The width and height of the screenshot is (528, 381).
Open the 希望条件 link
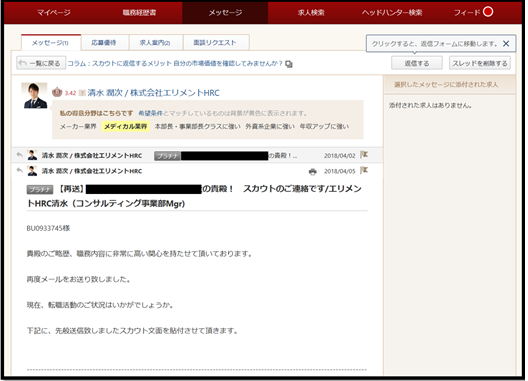click(x=150, y=113)
